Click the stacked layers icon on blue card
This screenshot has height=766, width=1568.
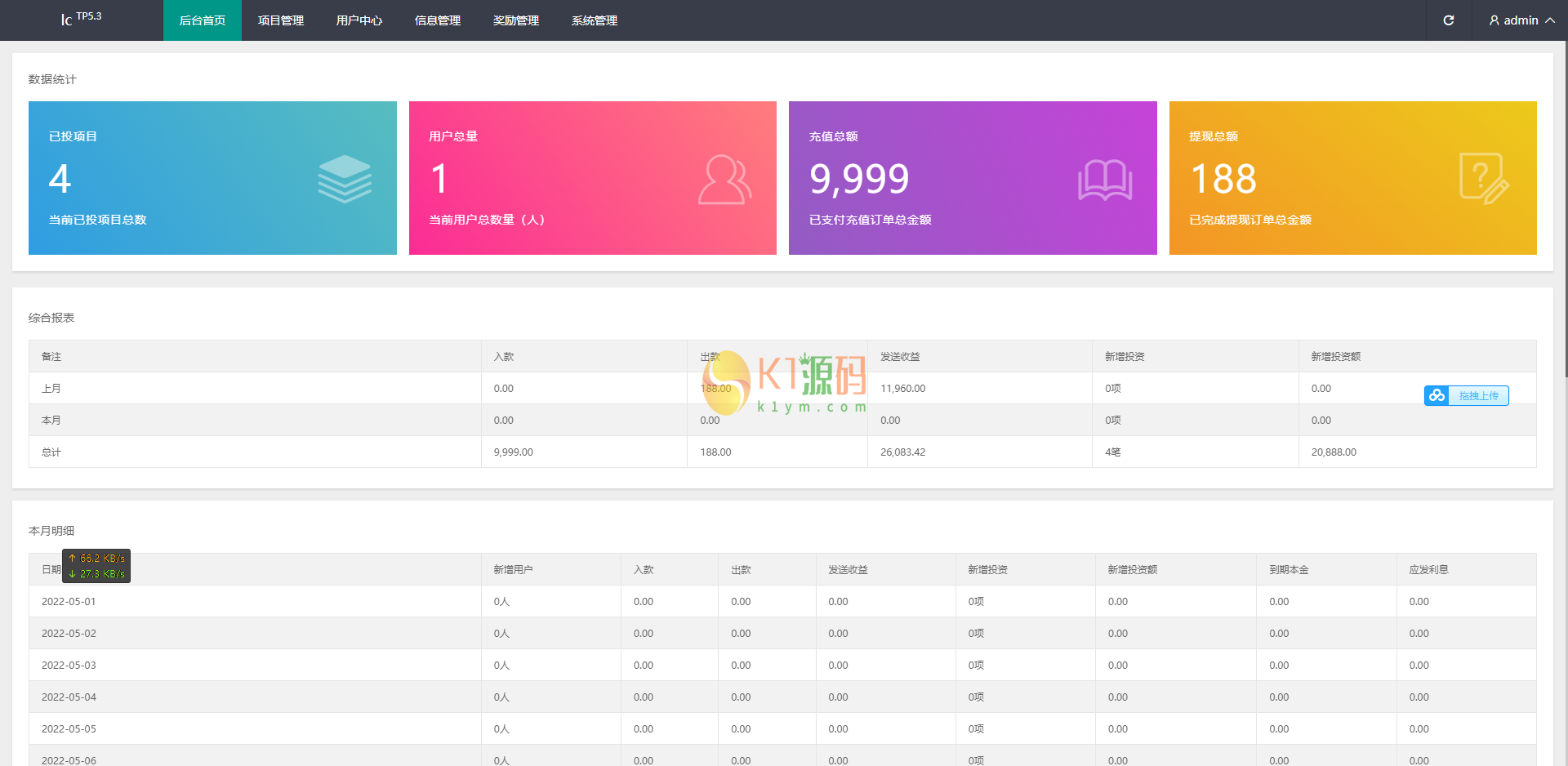coord(345,179)
